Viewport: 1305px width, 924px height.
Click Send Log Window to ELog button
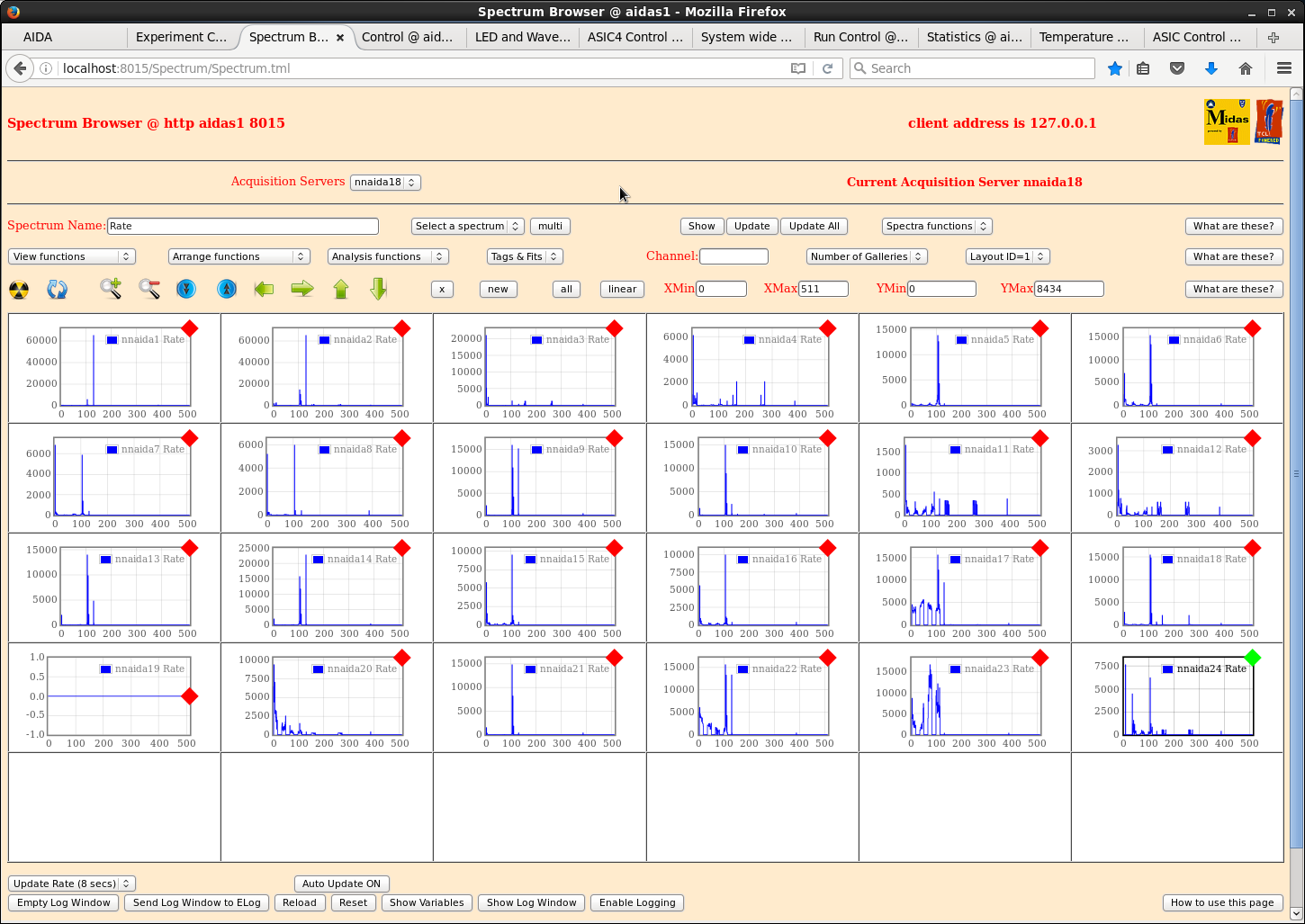coord(197,902)
